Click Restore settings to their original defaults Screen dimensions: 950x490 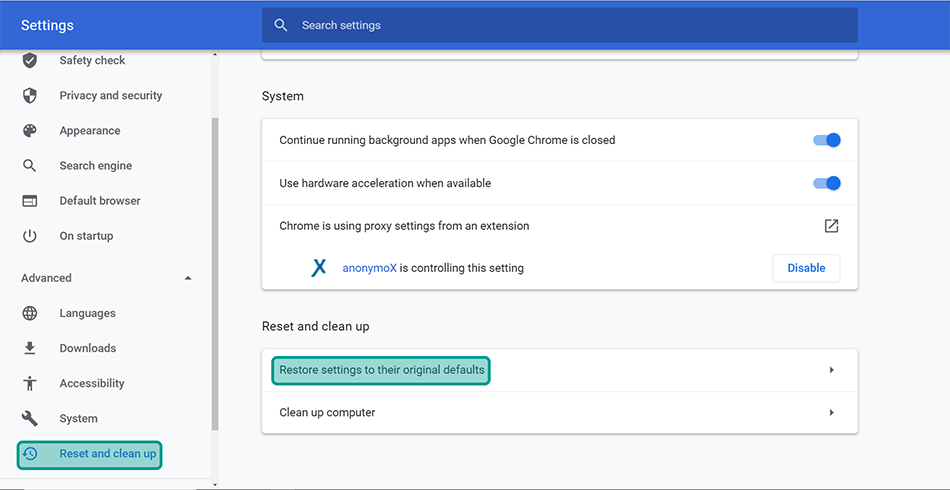point(380,369)
